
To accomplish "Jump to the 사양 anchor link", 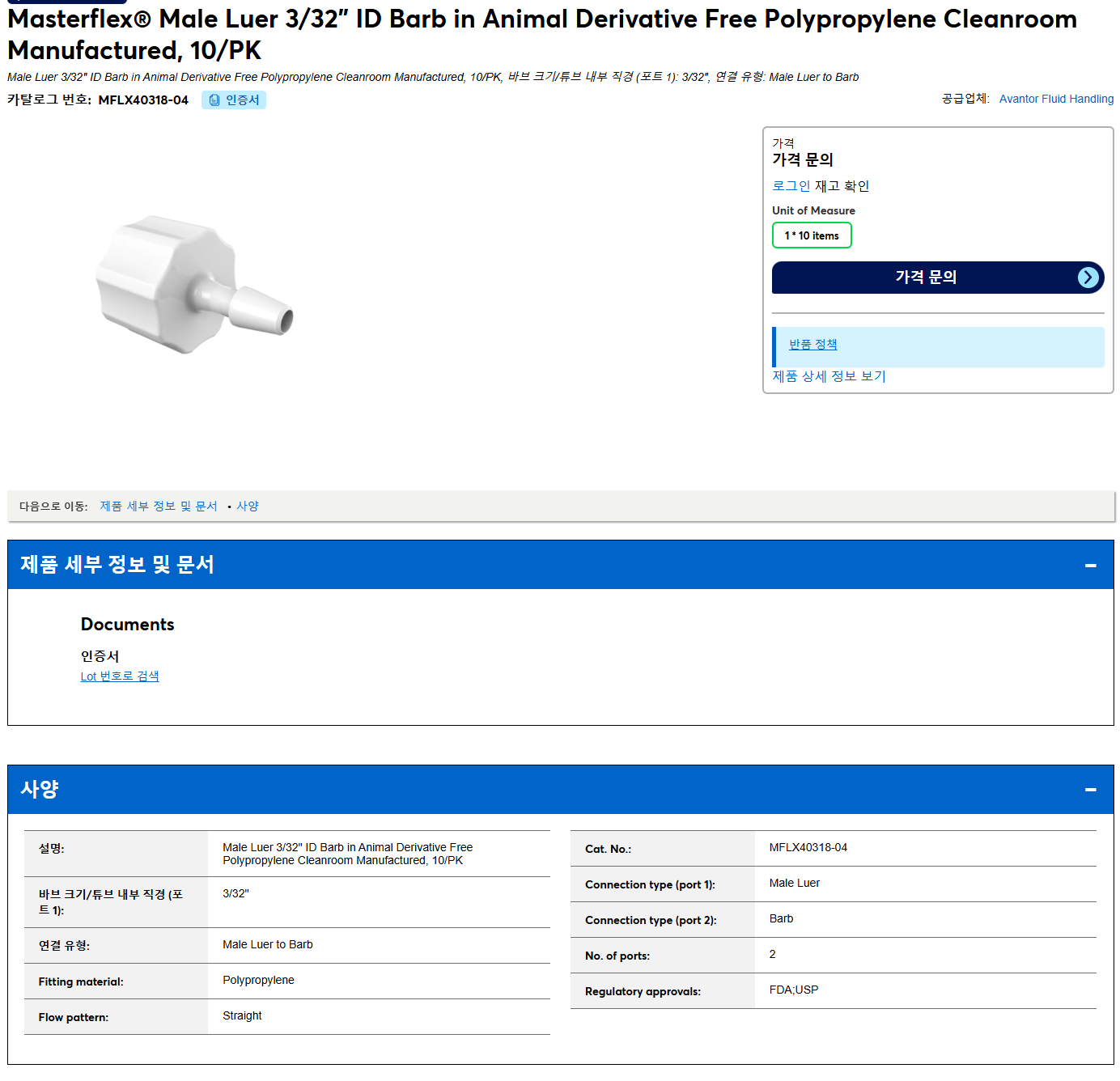I will pyautogui.click(x=248, y=507).
